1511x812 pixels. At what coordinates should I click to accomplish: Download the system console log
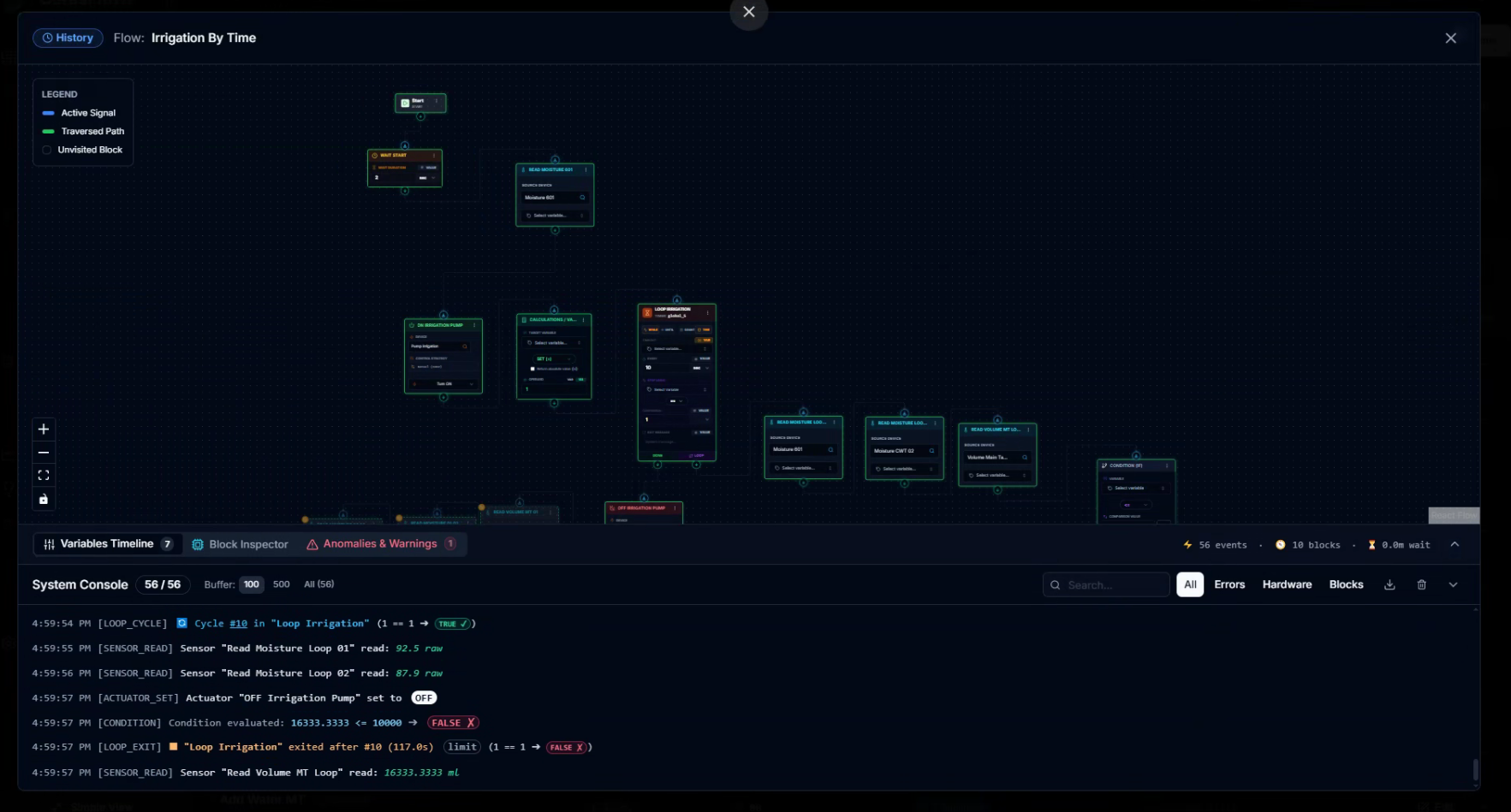tap(1389, 584)
